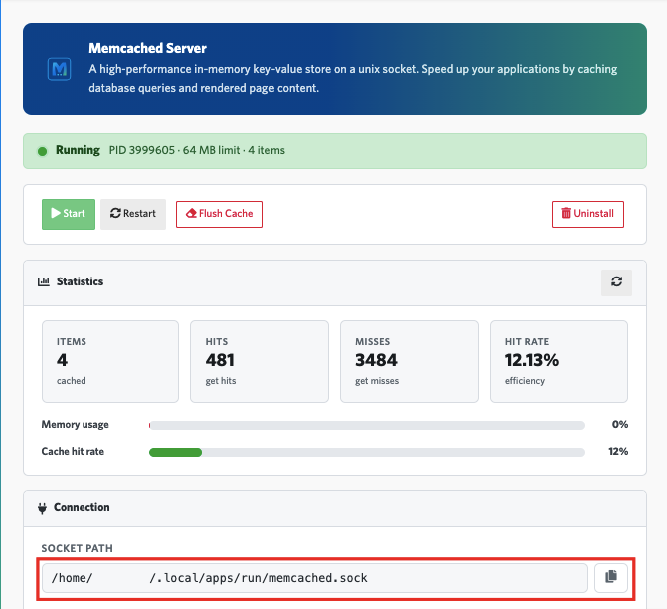This screenshot has width=667, height=609.
Task: Click the 'Running' status label
Action: coord(78,150)
